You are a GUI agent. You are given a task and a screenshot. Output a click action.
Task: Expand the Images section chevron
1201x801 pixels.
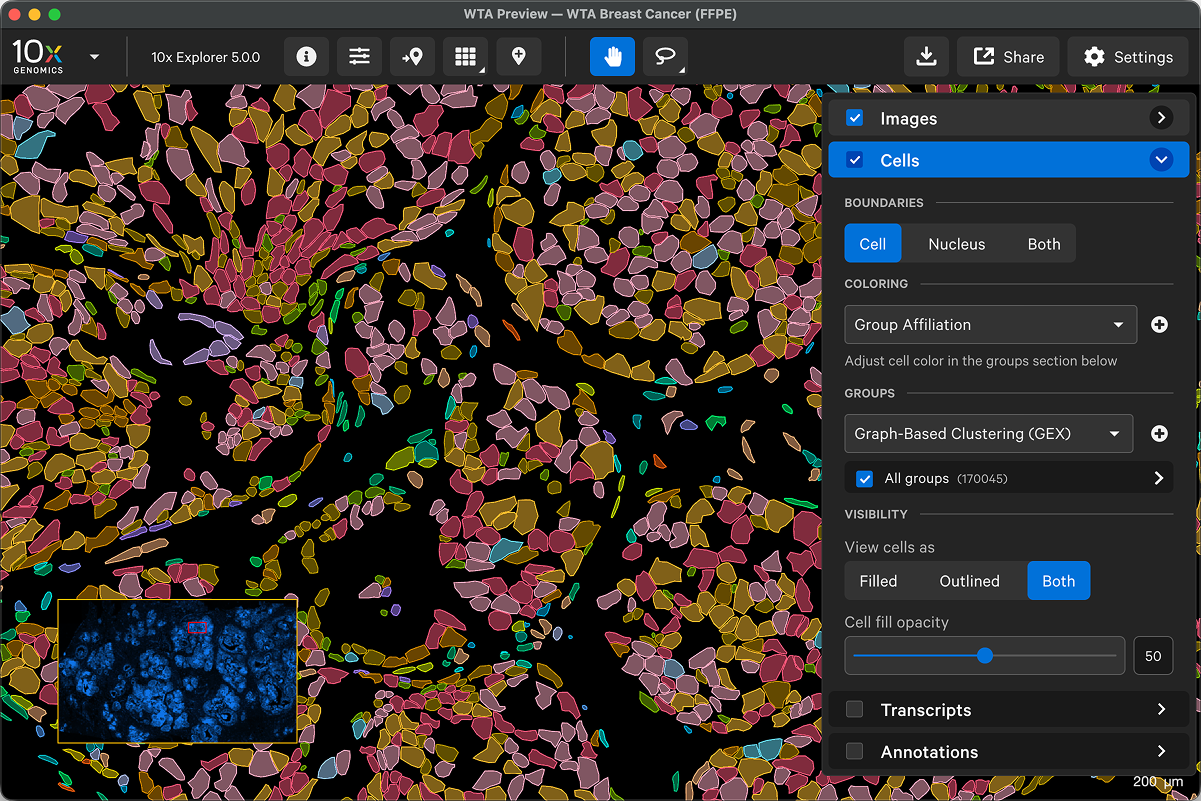(1161, 118)
